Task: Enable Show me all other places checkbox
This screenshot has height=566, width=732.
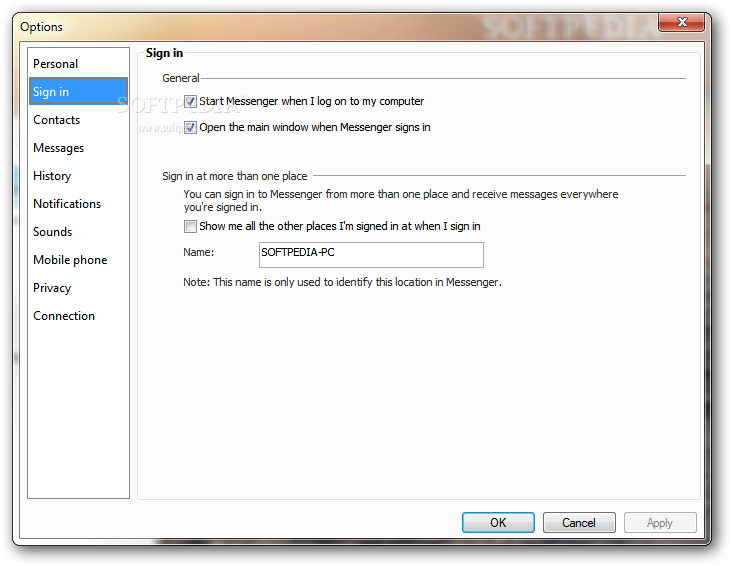Action: (190, 226)
